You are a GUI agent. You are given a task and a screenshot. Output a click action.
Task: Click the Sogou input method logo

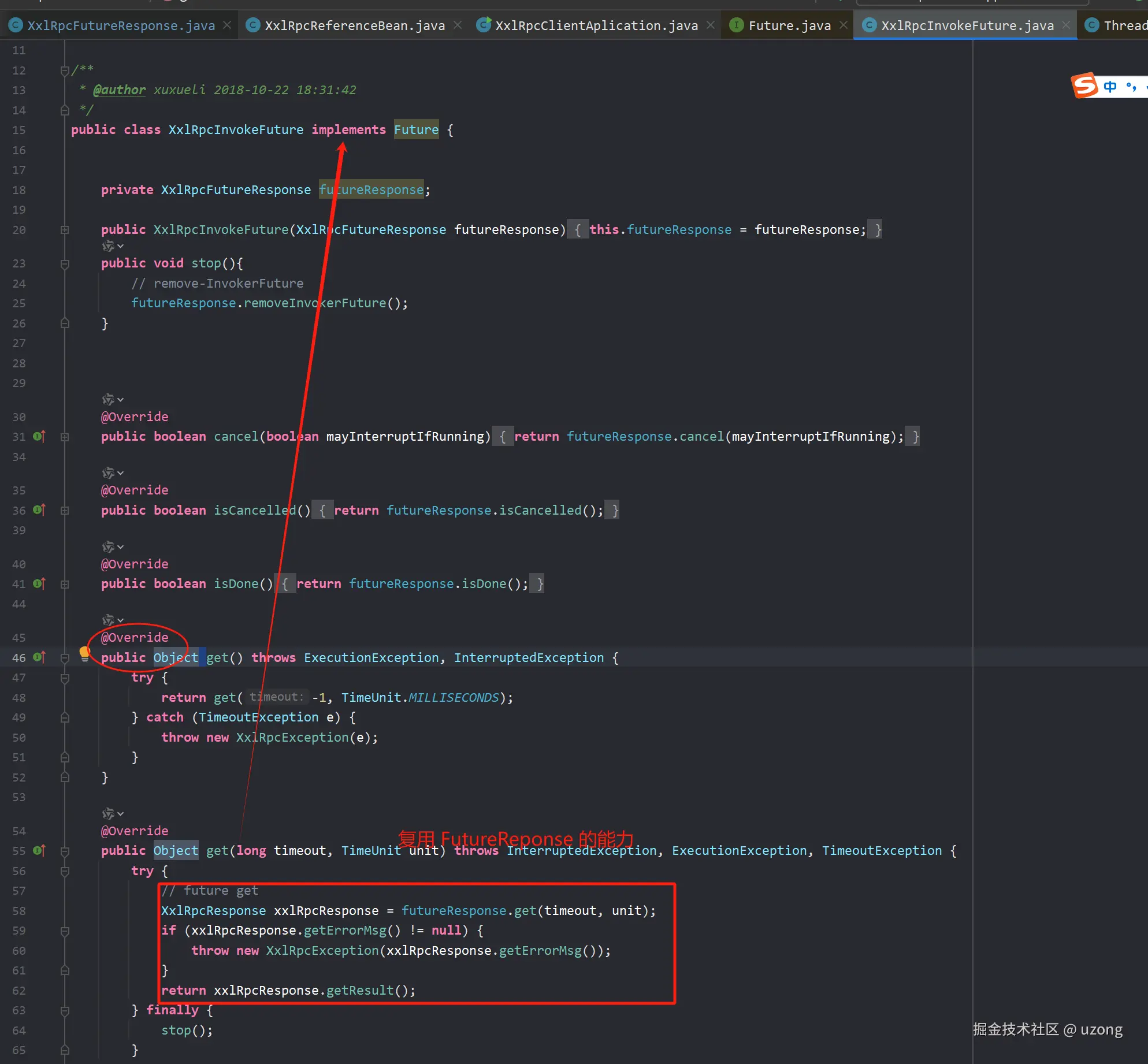[x=1084, y=86]
